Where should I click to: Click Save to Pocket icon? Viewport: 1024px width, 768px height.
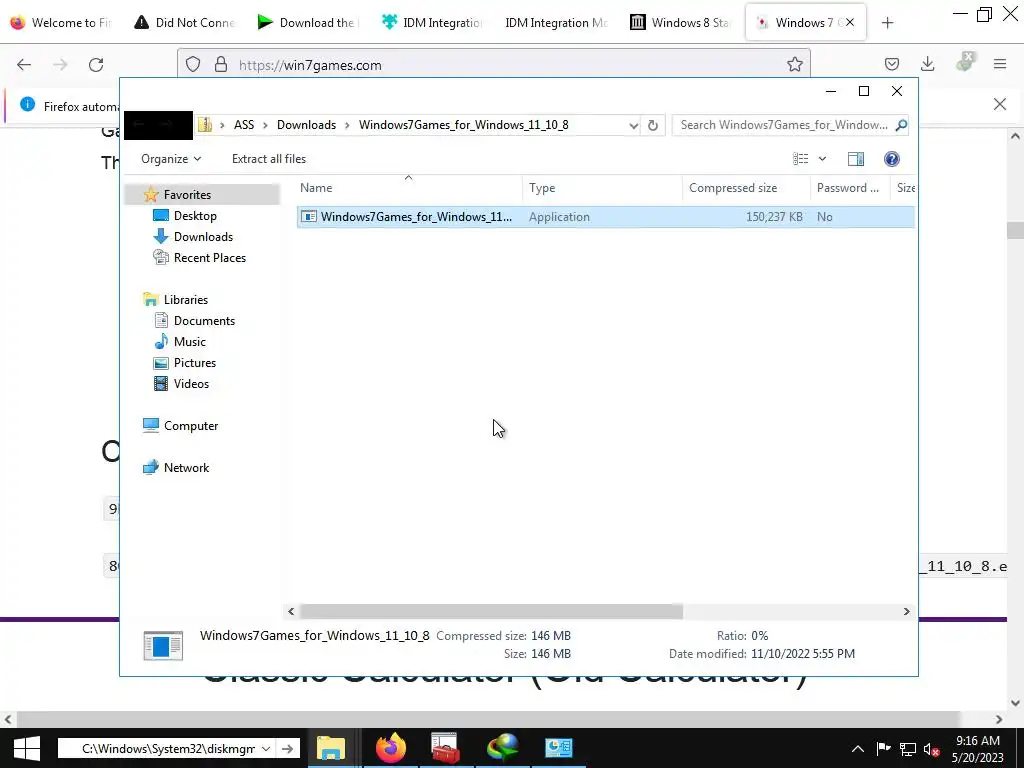pos(891,64)
